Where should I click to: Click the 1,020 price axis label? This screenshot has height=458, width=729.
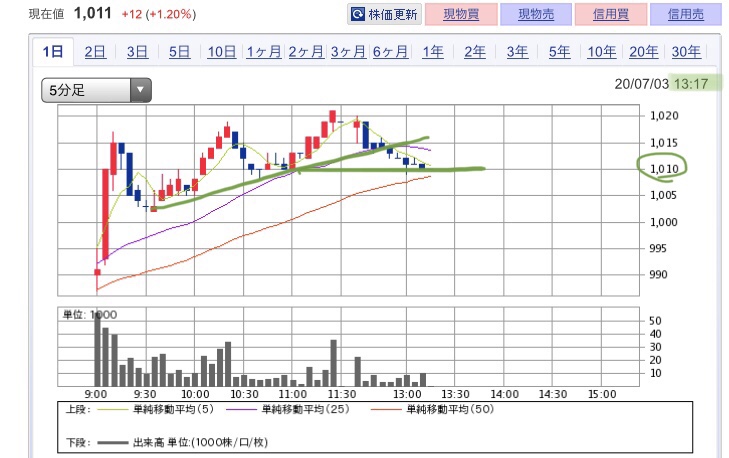pos(664,116)
